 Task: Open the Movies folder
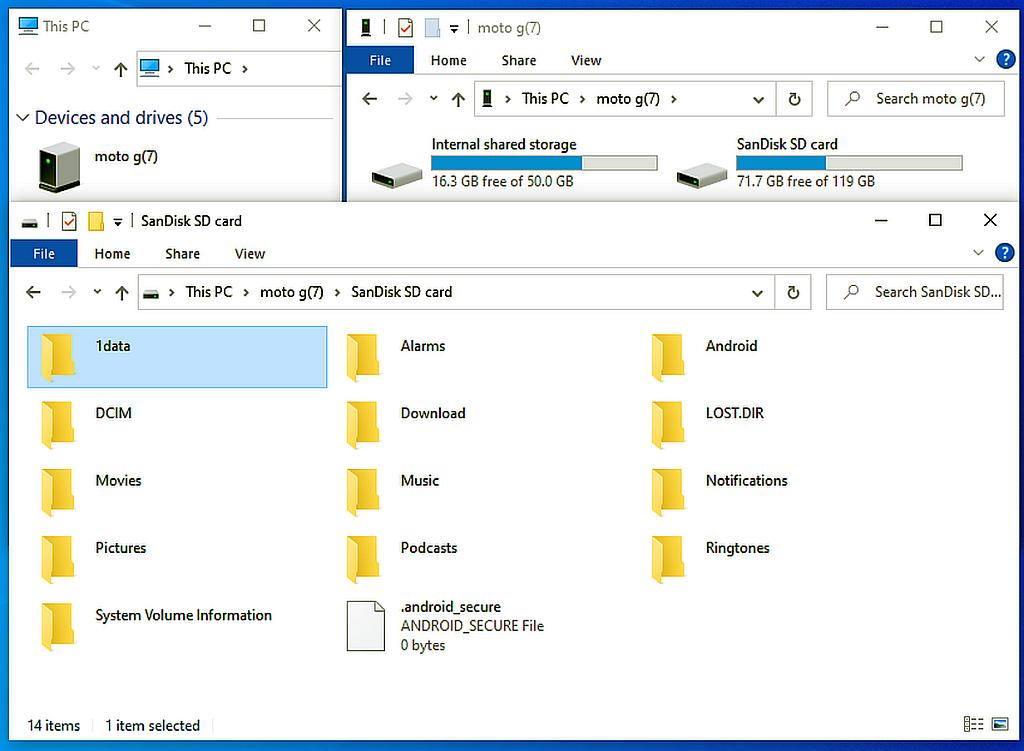(91, 491)
